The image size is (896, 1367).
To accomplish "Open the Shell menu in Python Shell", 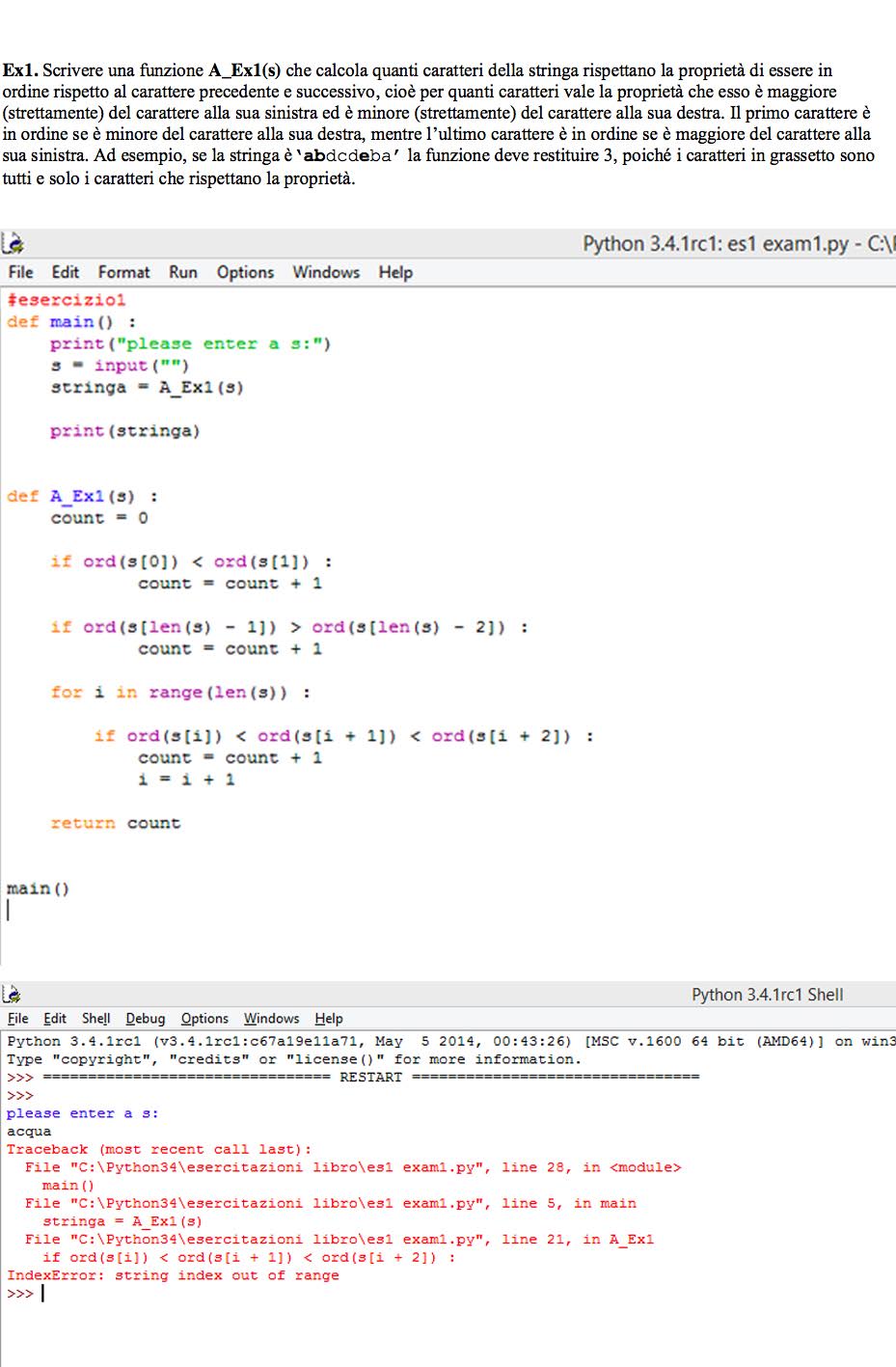I will [95, 1018].
